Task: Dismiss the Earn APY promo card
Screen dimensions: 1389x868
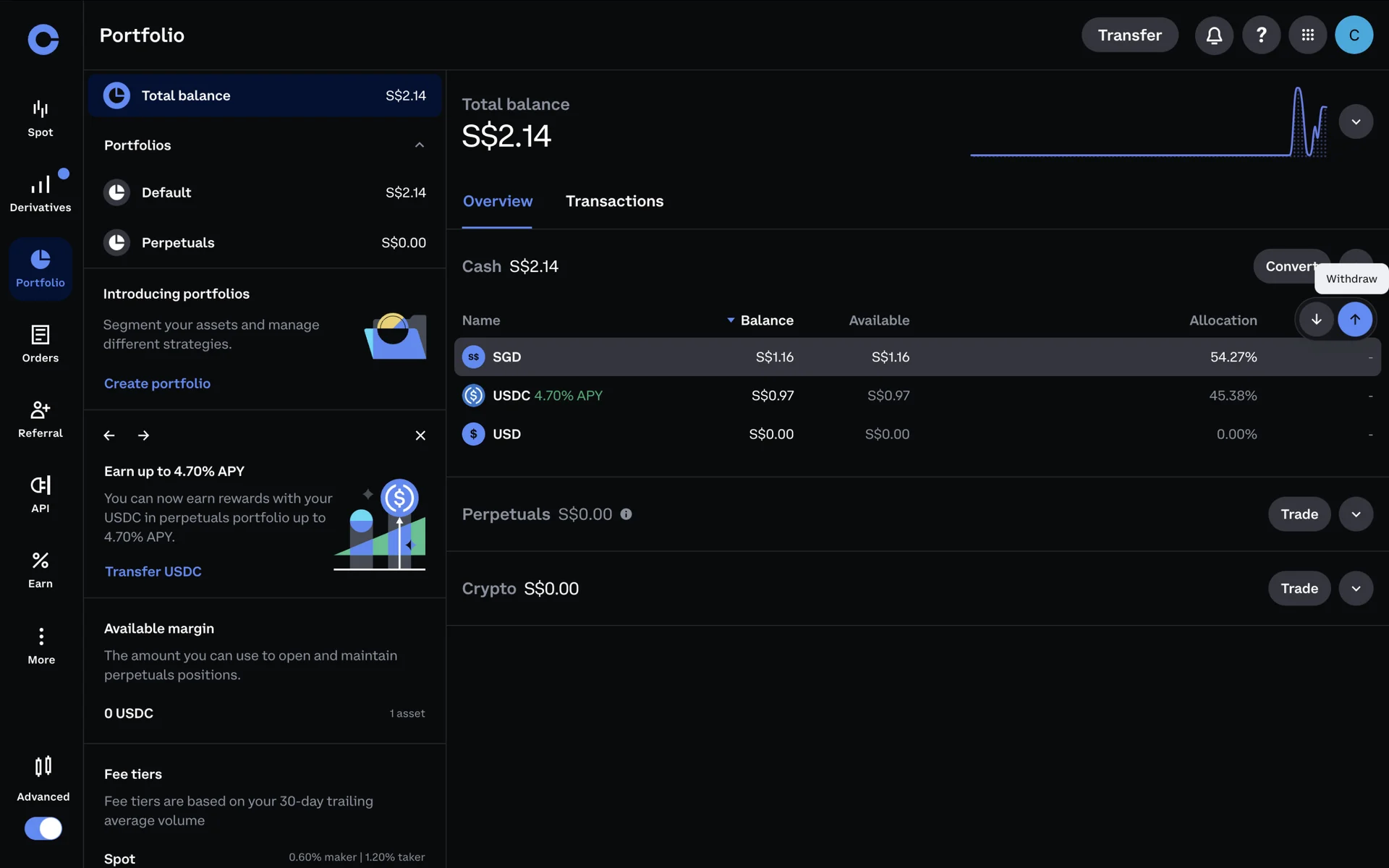Action: (x=420, y=435)
